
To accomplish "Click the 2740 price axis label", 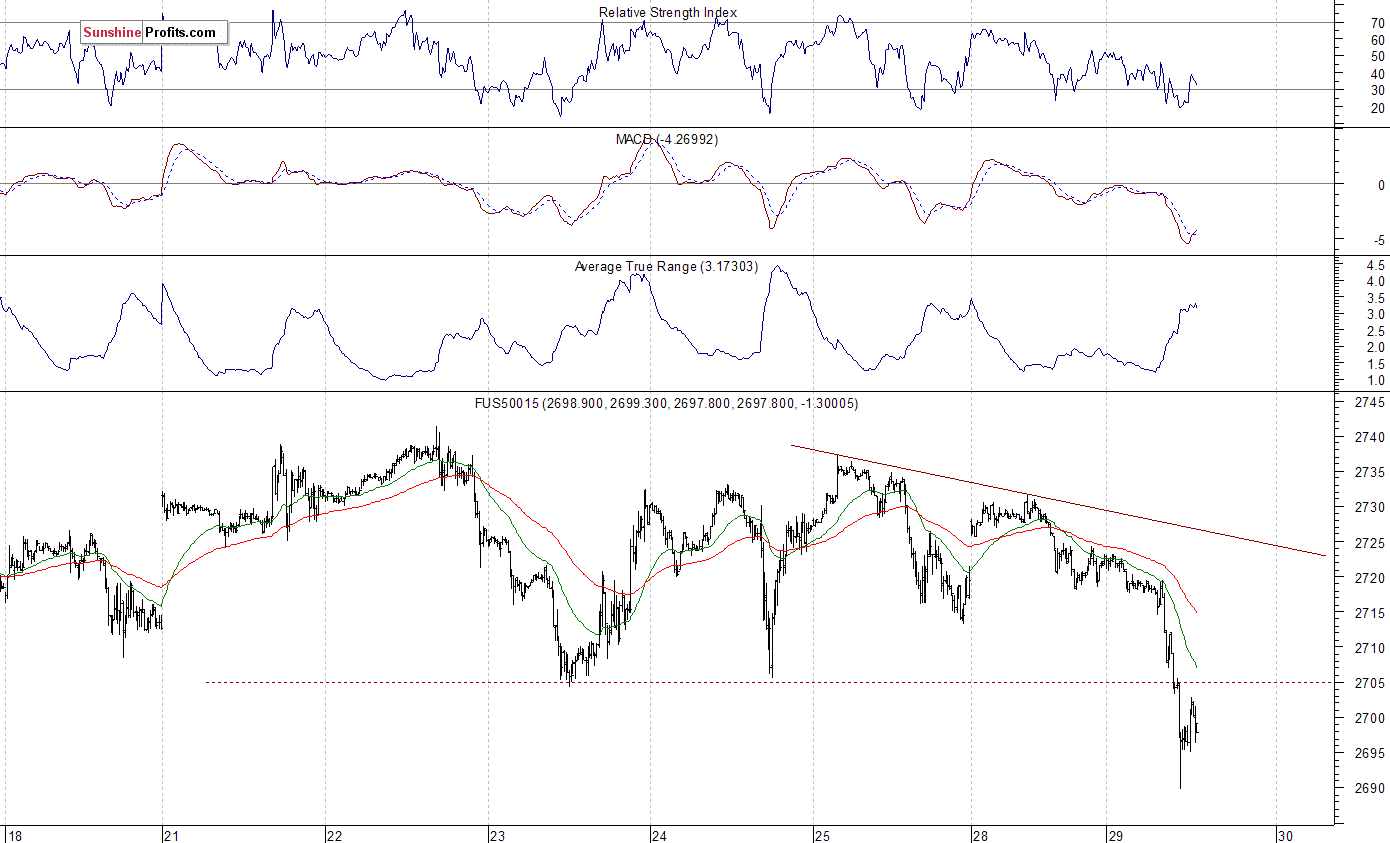I will click(x=1371, y=438).
